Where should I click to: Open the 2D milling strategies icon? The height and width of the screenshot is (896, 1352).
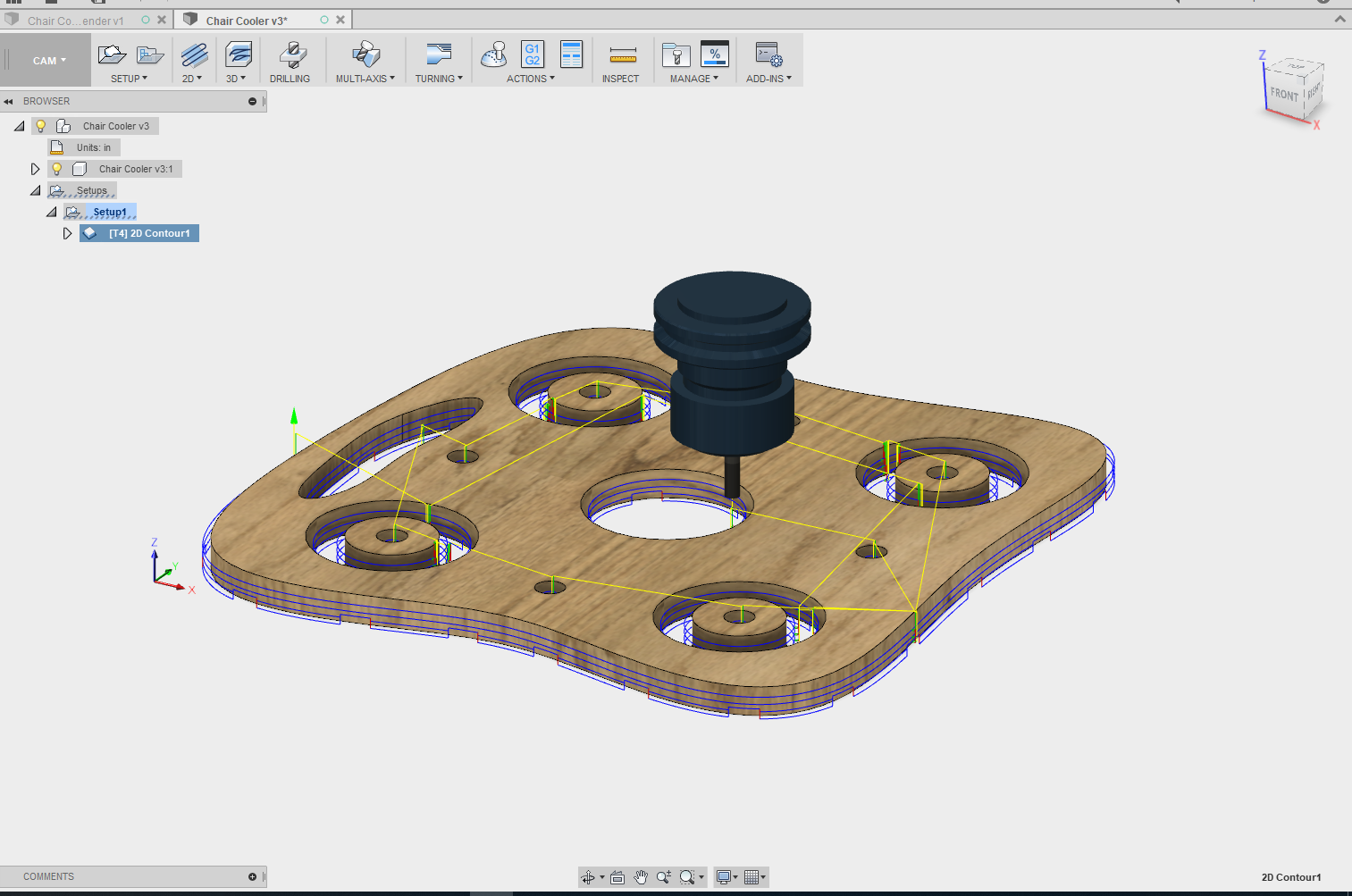coord(193,55)
